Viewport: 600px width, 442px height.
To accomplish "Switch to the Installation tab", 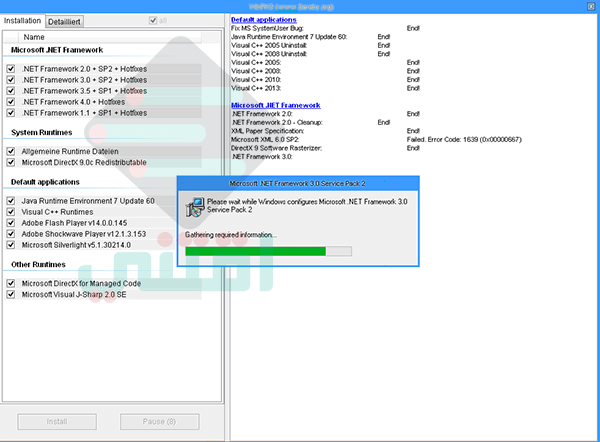I will (22, 21).
